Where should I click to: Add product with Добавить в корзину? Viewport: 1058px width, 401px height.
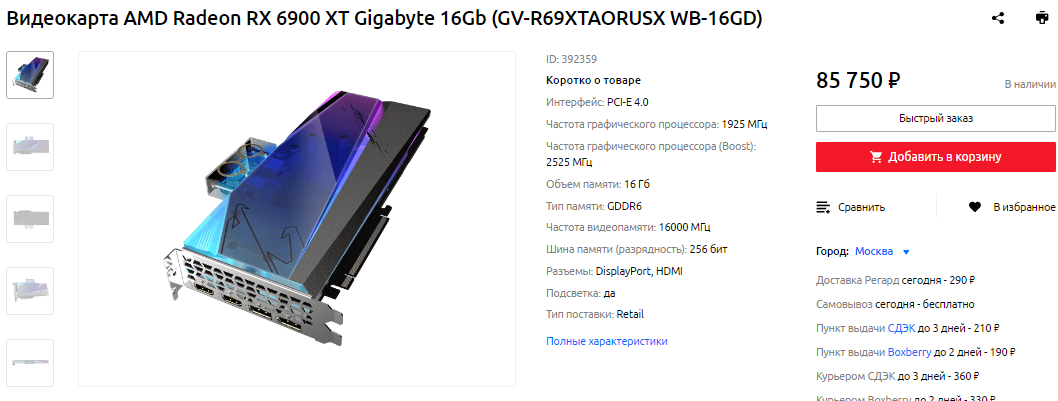936,157
